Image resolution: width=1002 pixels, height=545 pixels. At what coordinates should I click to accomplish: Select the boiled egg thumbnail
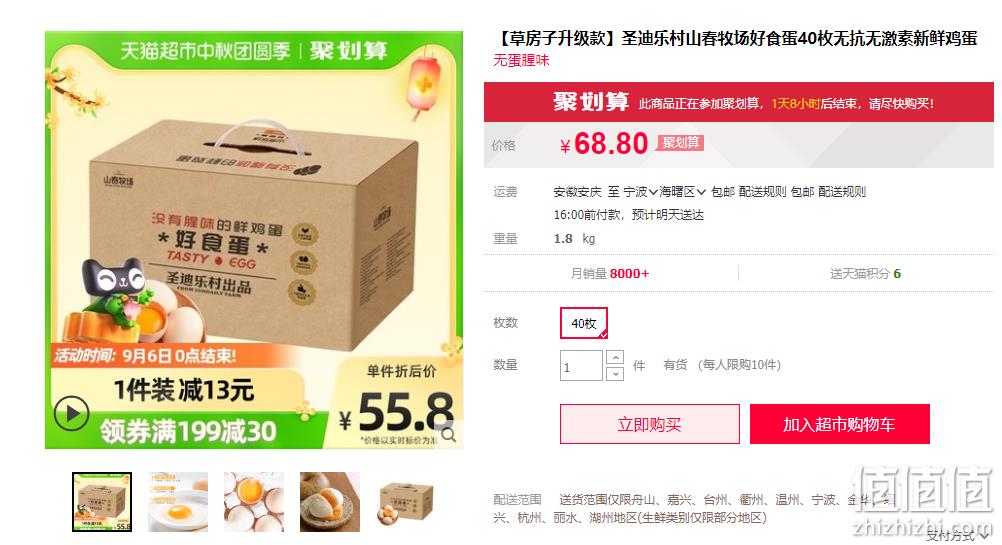tap(330, 502)
